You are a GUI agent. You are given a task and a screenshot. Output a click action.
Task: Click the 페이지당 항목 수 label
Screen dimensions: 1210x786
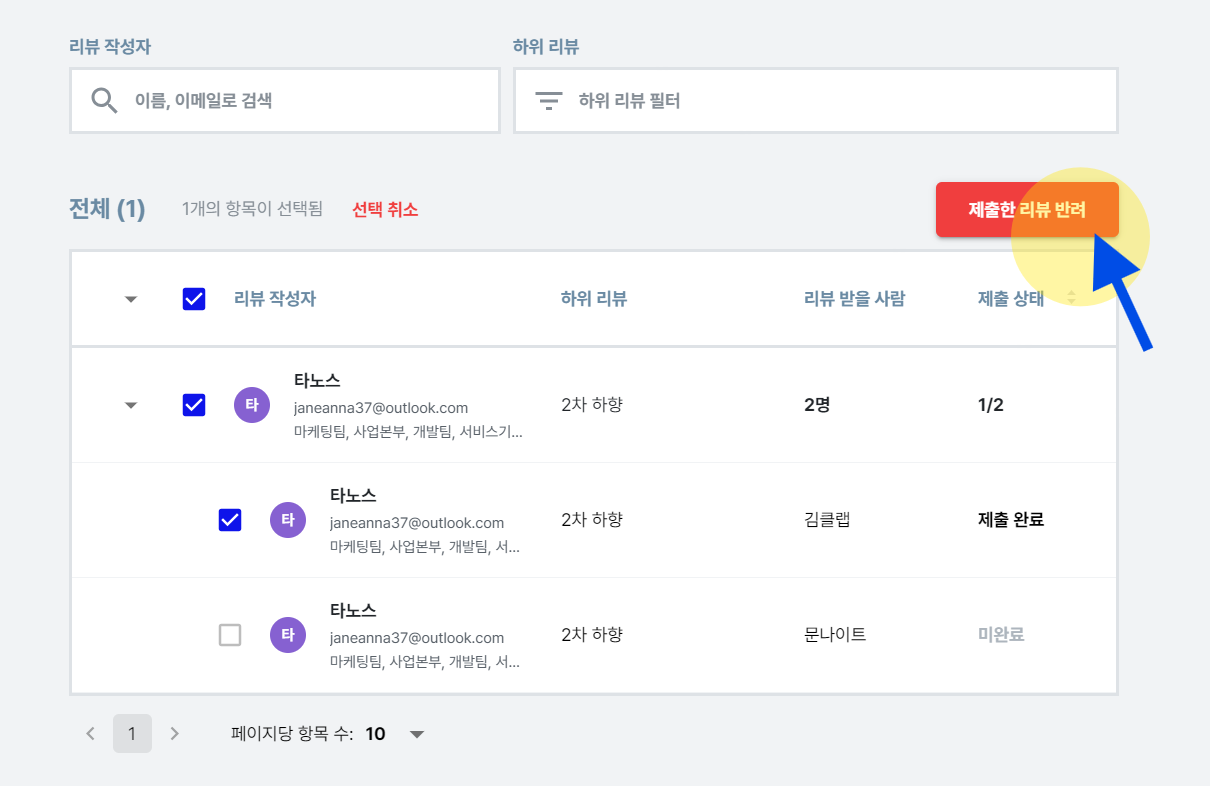[292, 734]
